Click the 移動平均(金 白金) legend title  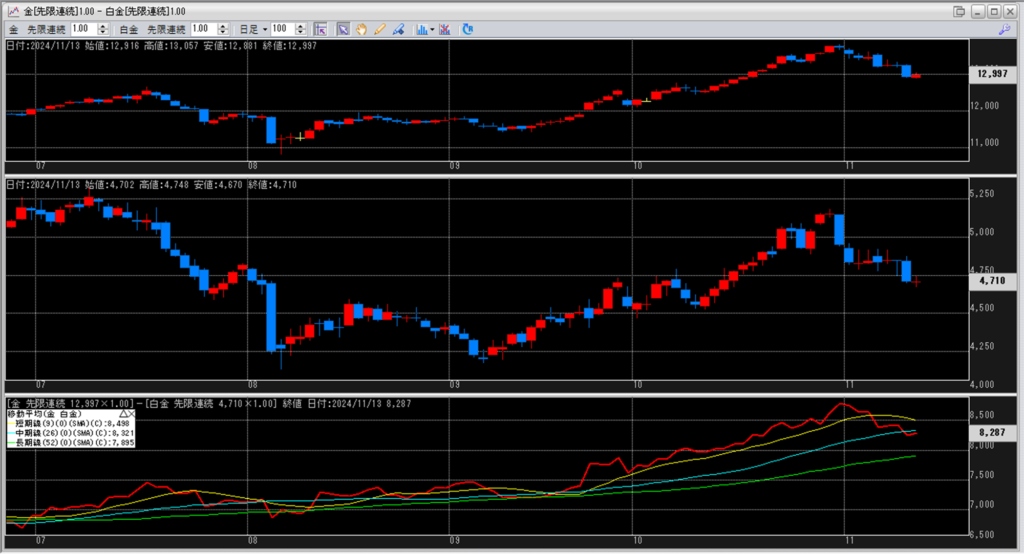point(44,414)
